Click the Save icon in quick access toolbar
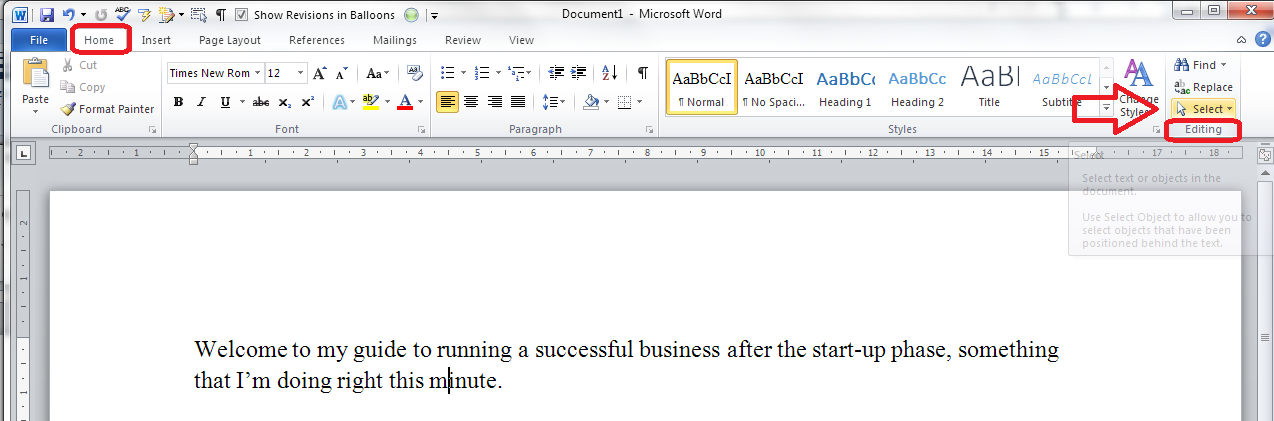 point(47,15)
